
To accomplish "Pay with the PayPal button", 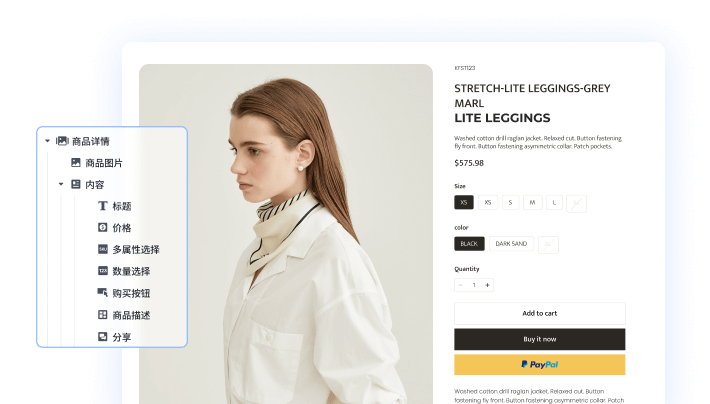I will (540, 365).
